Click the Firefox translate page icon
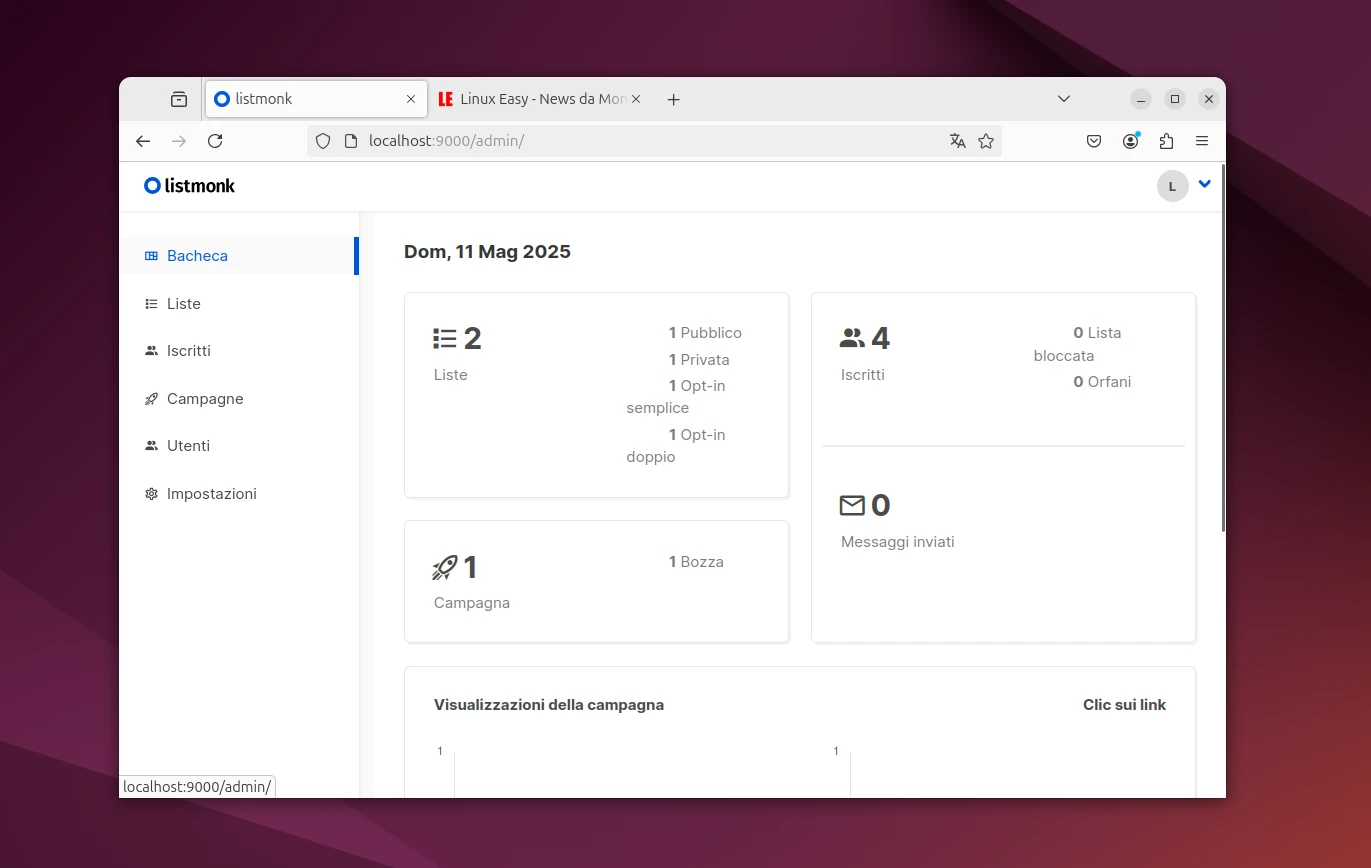This screenshot has width=1371, height=868. click(x=957, y=141)
